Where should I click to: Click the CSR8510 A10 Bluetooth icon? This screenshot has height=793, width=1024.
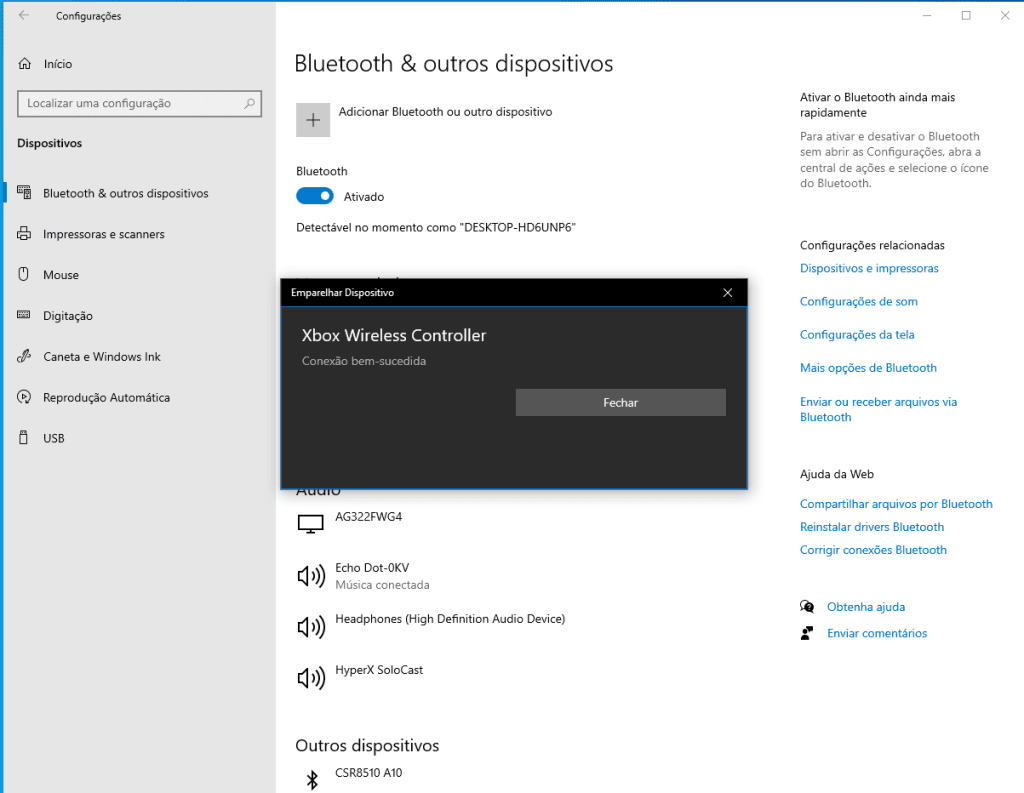pyautogui.click(x=311, y=780)
